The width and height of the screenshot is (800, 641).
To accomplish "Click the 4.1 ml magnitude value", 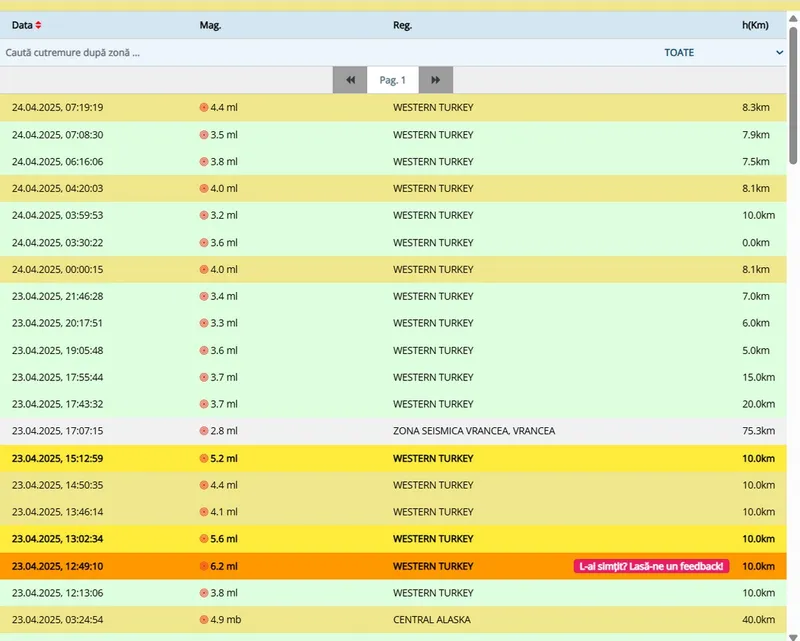I will [x=224, y=512].
